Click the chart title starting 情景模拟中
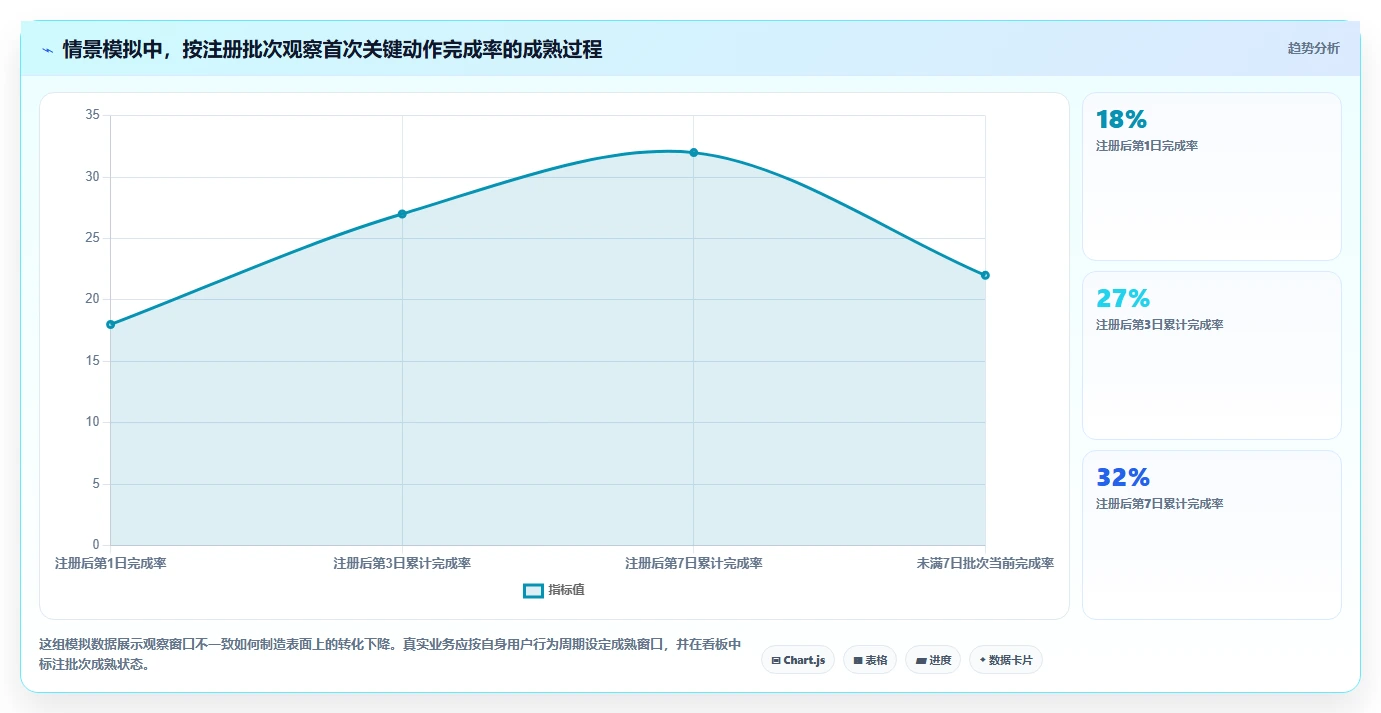 pyautogui.click(x=333, y=50)
